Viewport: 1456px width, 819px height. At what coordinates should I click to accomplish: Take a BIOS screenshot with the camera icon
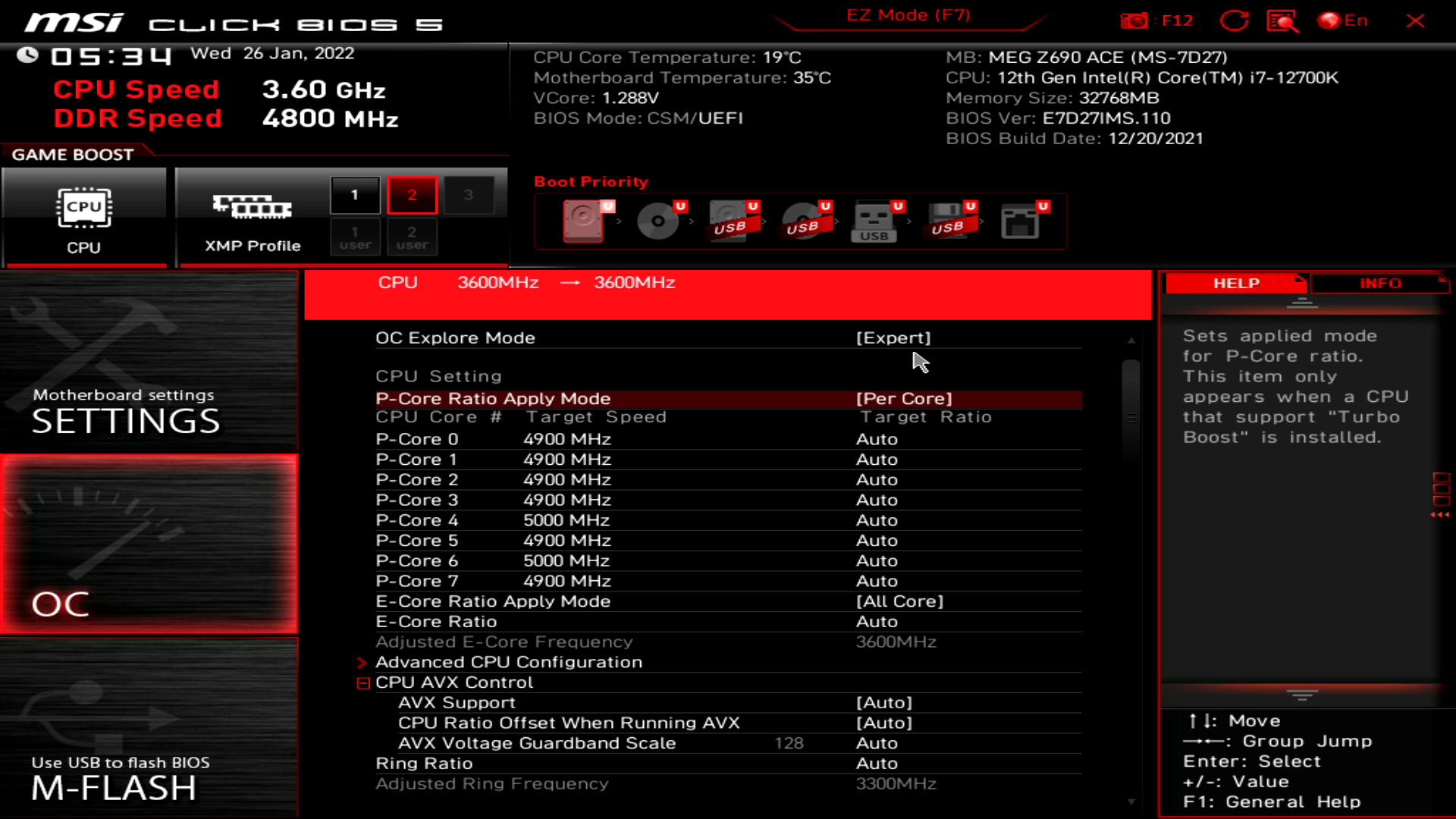(x=1135, y=20)
